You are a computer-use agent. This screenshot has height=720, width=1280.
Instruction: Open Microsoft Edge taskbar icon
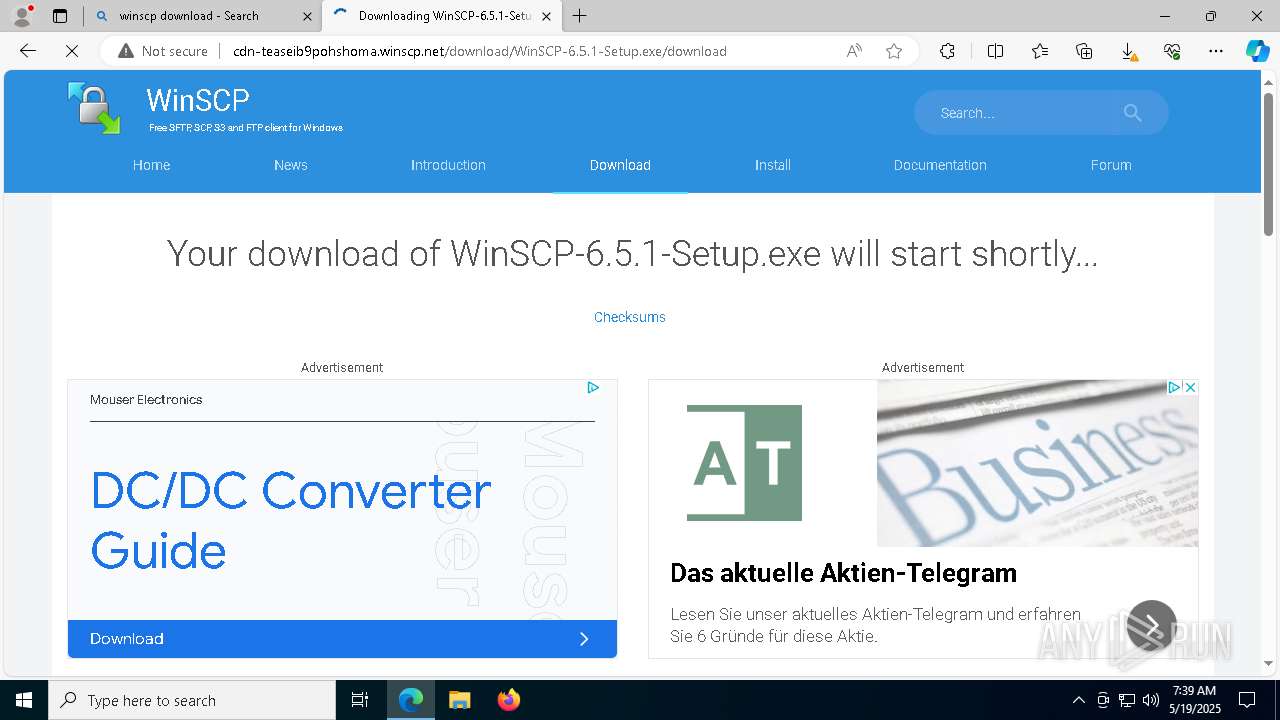[411, 700]
